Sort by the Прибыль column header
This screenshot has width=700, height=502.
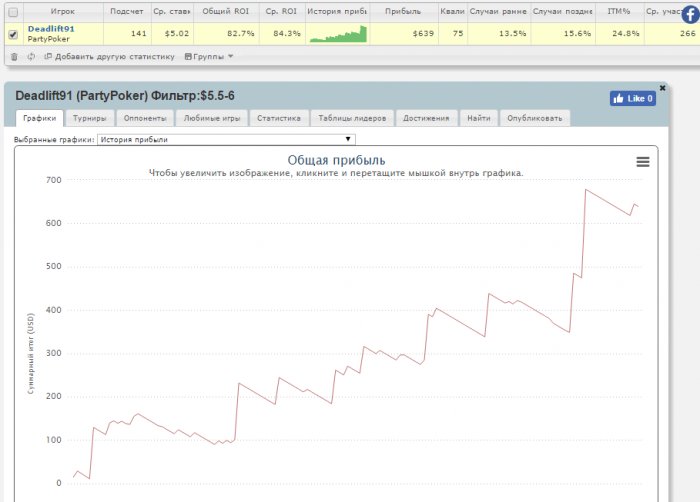point(403,12)
